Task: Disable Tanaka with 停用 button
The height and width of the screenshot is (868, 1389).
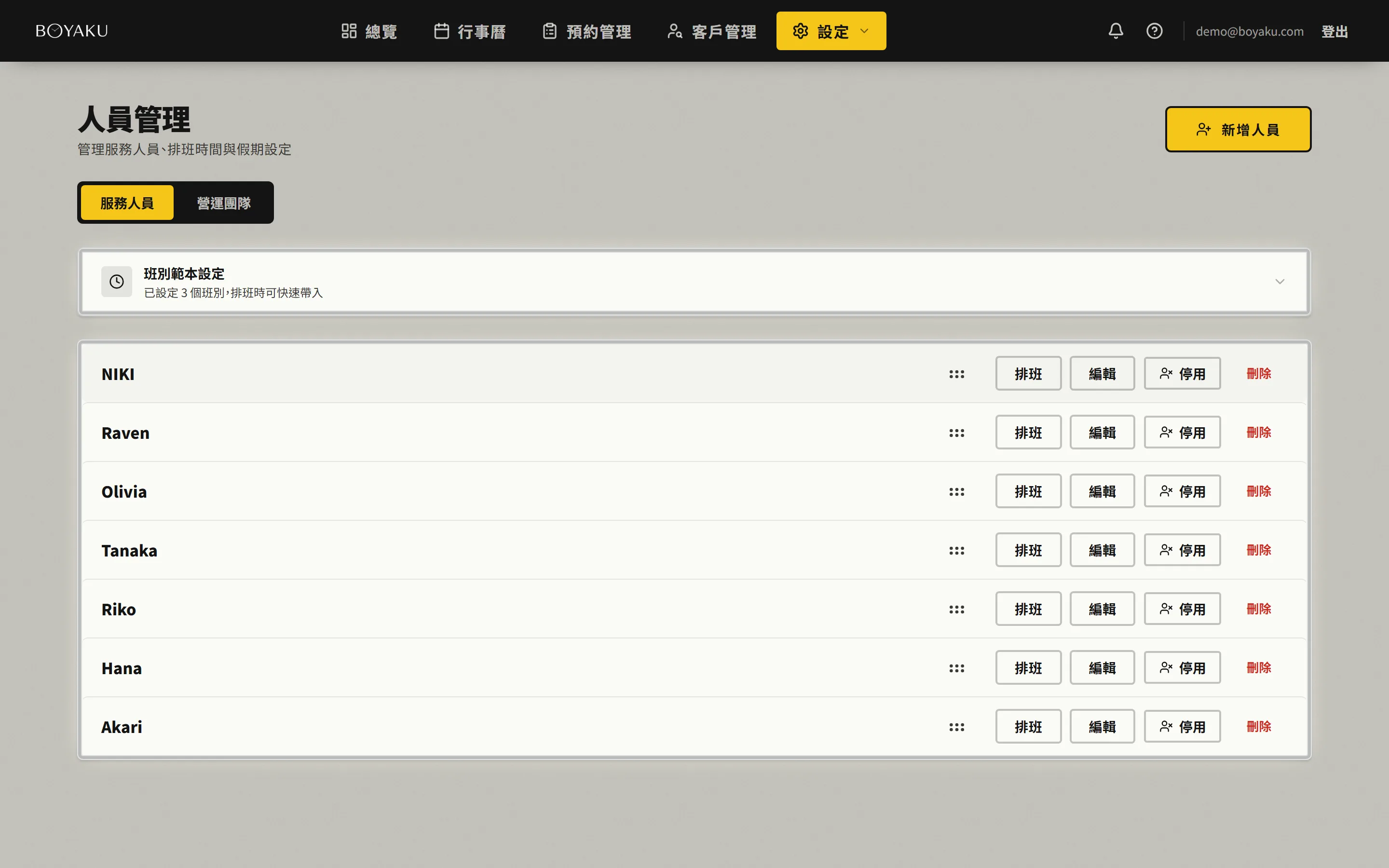Action: click(x=1182, y=550)
